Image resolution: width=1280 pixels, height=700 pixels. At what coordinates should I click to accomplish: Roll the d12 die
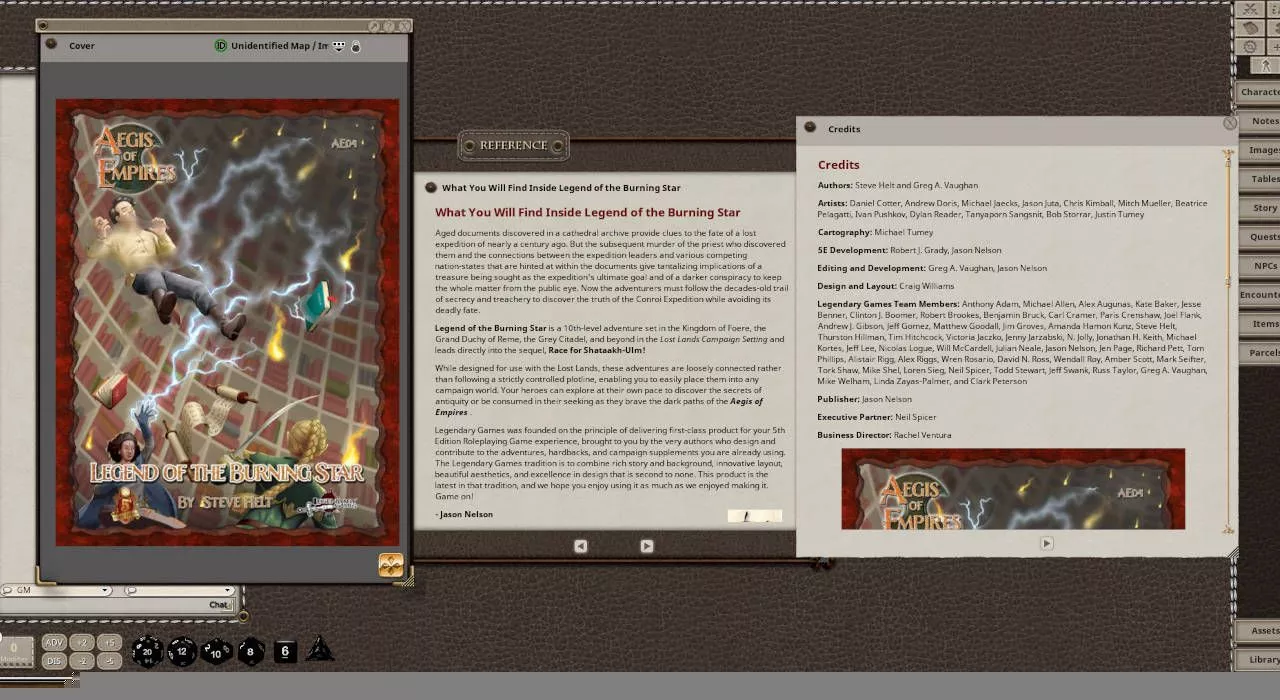click(182, 652)
